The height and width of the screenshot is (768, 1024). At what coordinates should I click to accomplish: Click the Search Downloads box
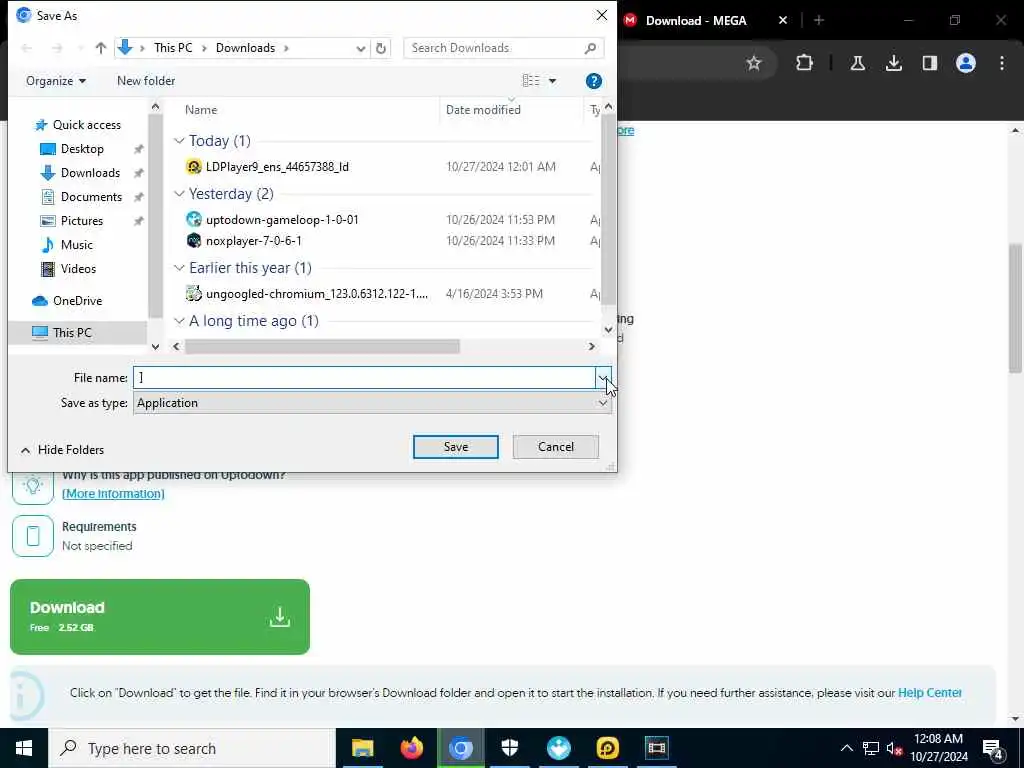click(x=503, y=48)
